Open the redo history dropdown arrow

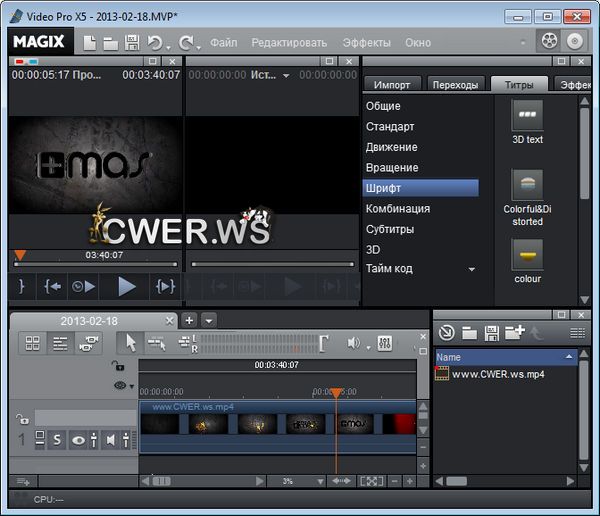[x=199, y=48]
